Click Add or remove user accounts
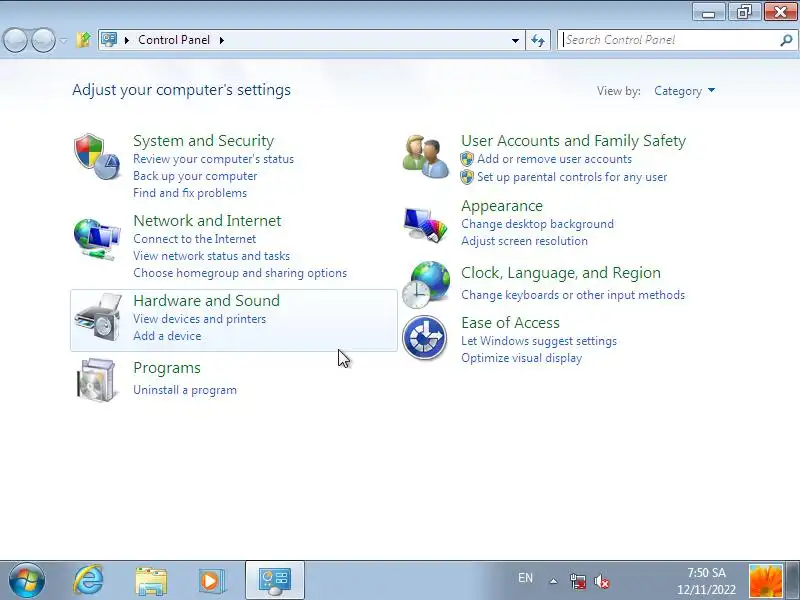800x600 pixels. (554, 159)
